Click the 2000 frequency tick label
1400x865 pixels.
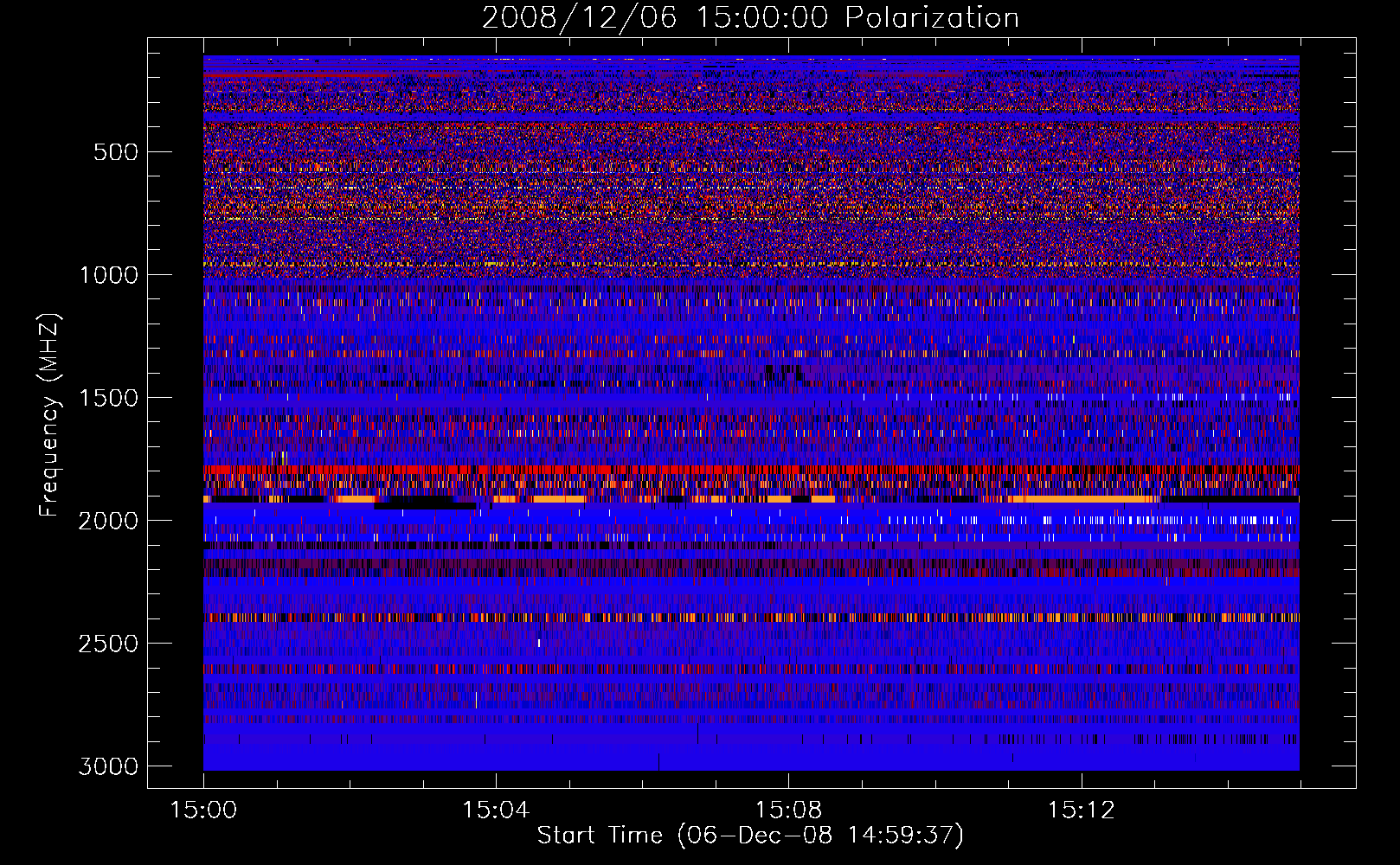[108, 521]
